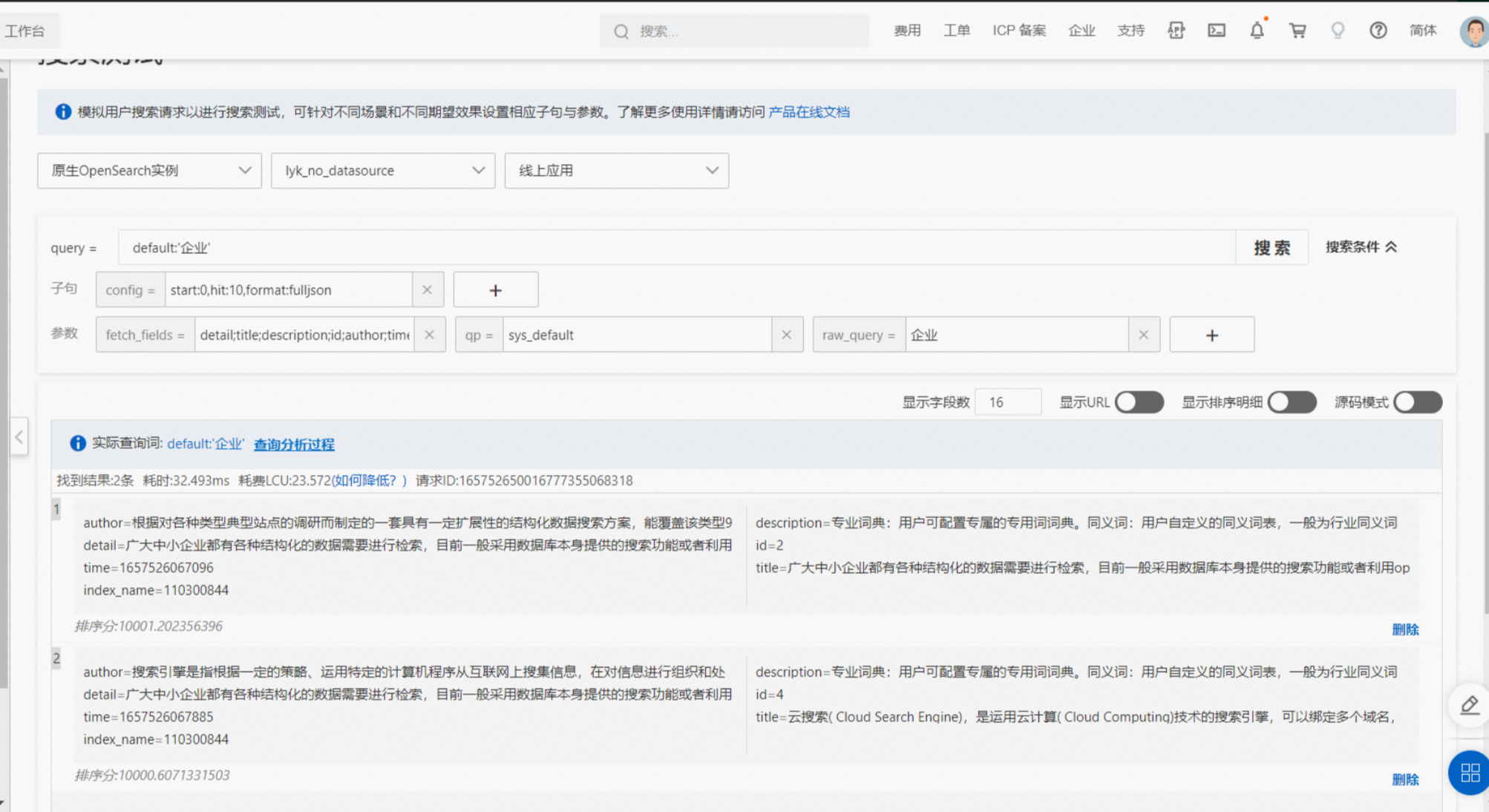This screenshot has width=1489, height=812.
Task: Remove the qp parameter
Action: 787,335
